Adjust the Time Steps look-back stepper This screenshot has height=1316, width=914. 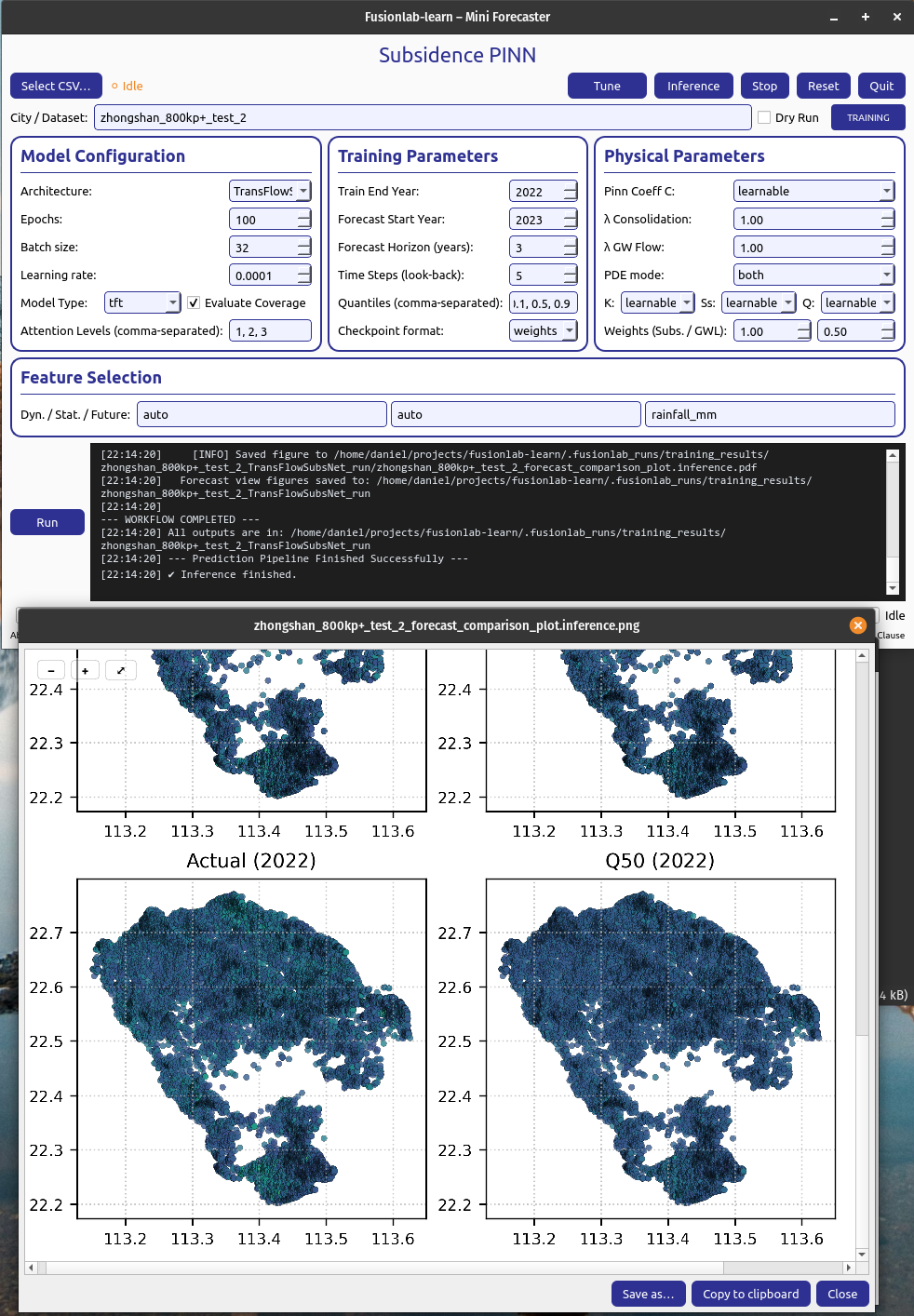(571, 275)
